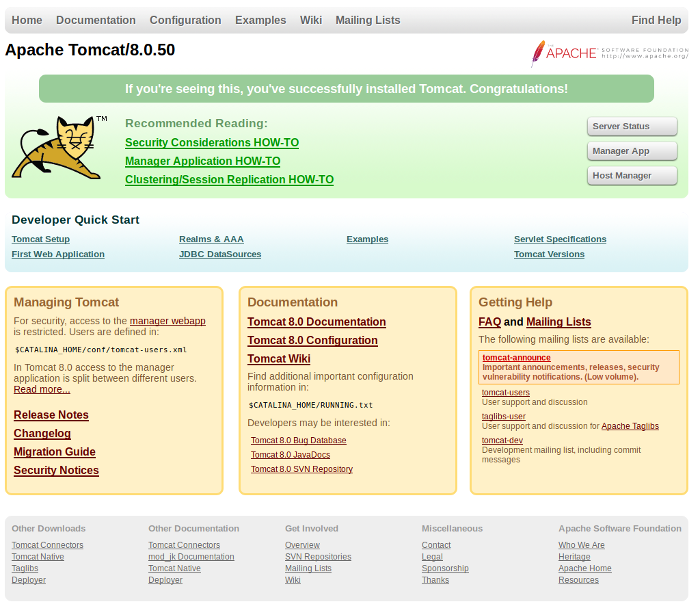Screen dimensions: 700x604
Task: Open Apache Home footer link
Action: pyautogui.click(x=585, y=568)
